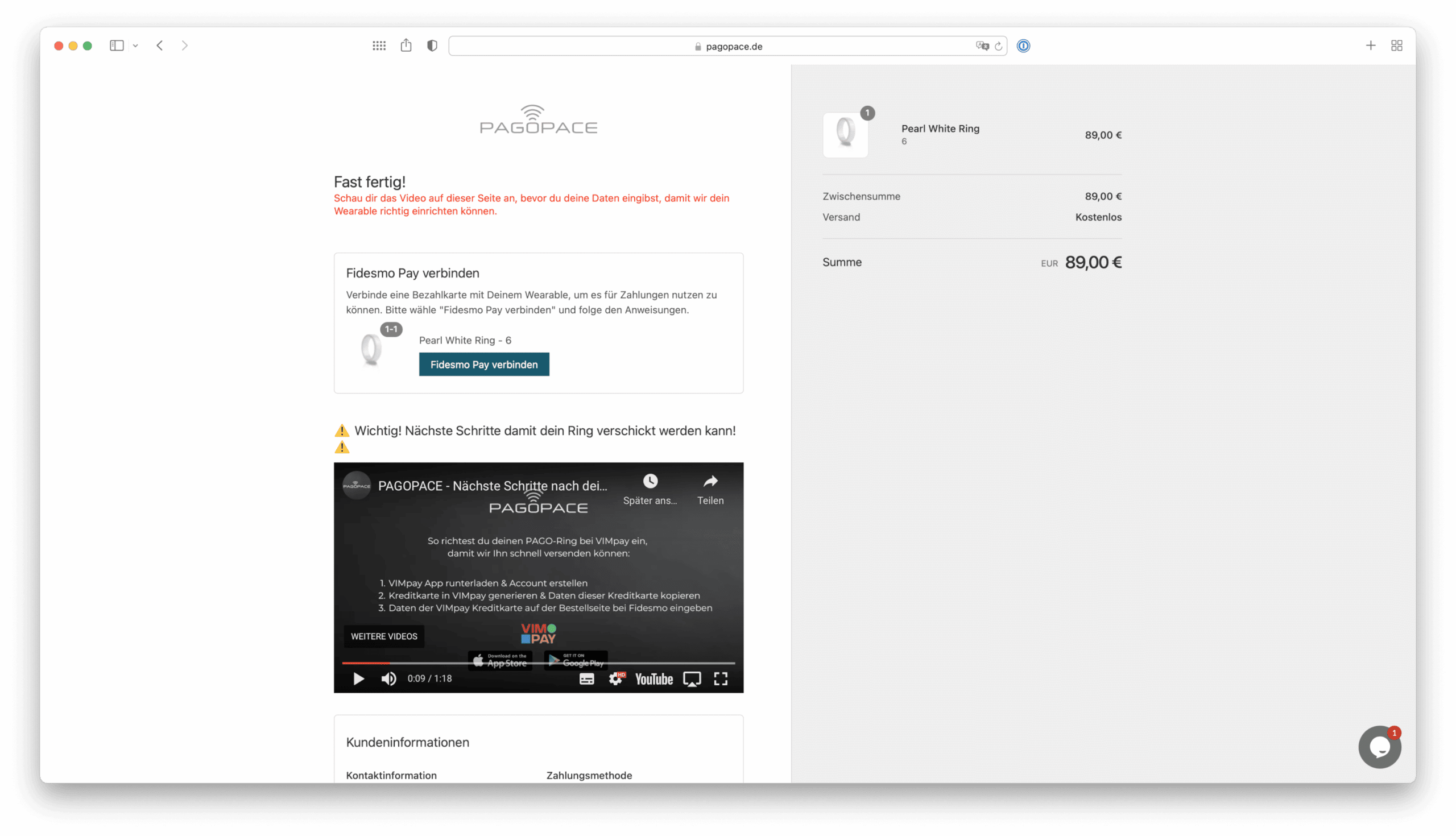Play the YouTube video
This screenshot has height=836, width=1456.
tap(358, 678)
